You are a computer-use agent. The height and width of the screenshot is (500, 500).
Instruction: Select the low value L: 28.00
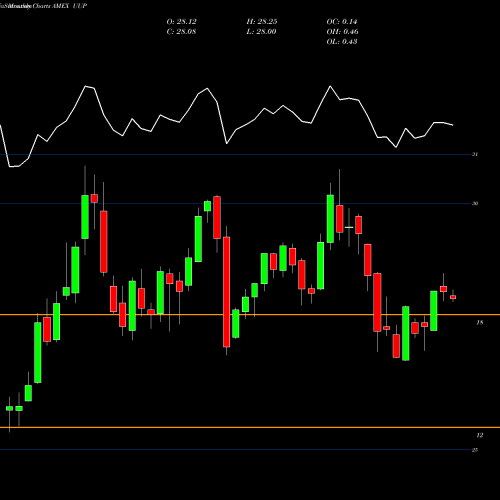click(261, 32)
